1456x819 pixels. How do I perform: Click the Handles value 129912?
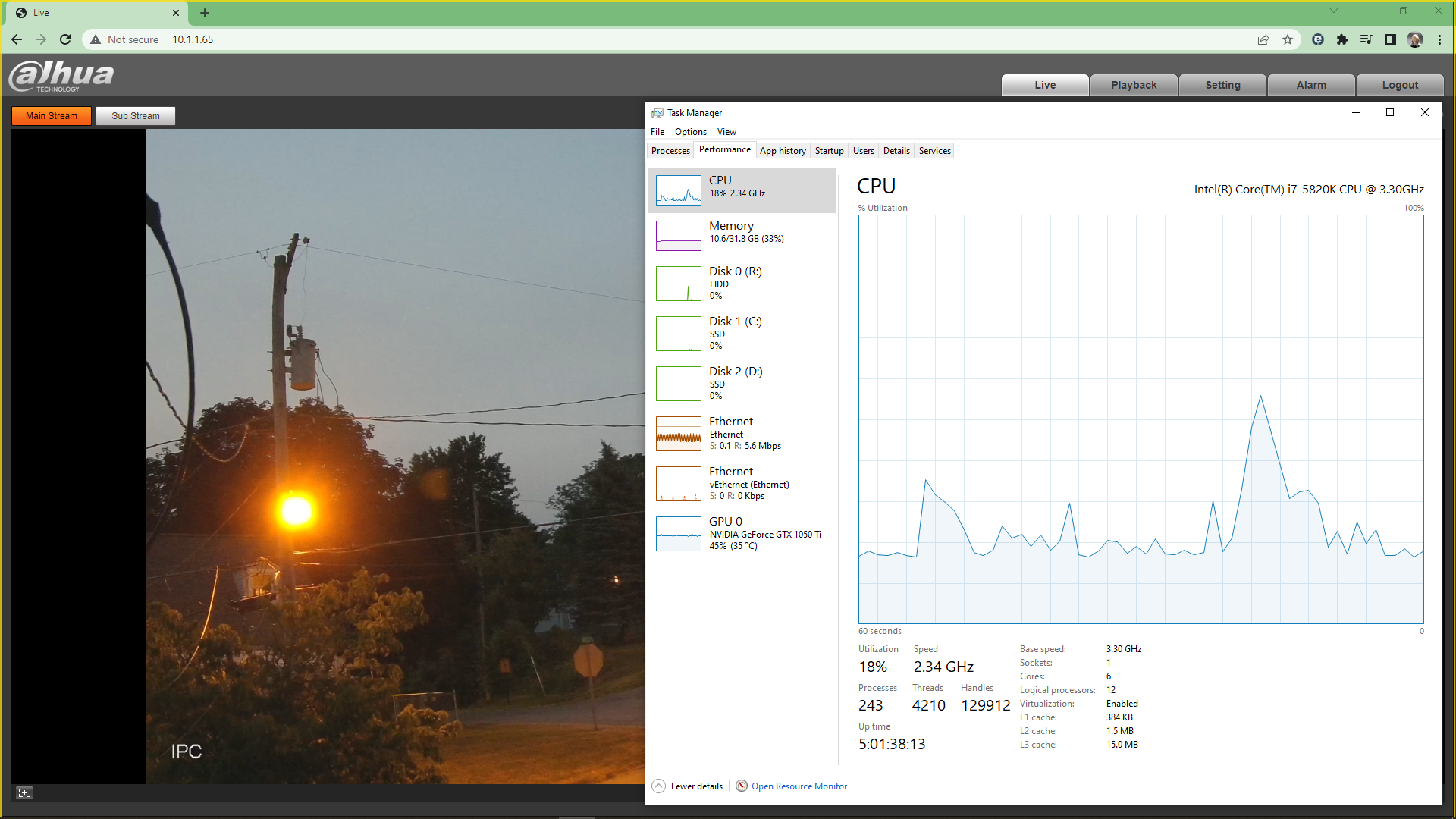986,705
